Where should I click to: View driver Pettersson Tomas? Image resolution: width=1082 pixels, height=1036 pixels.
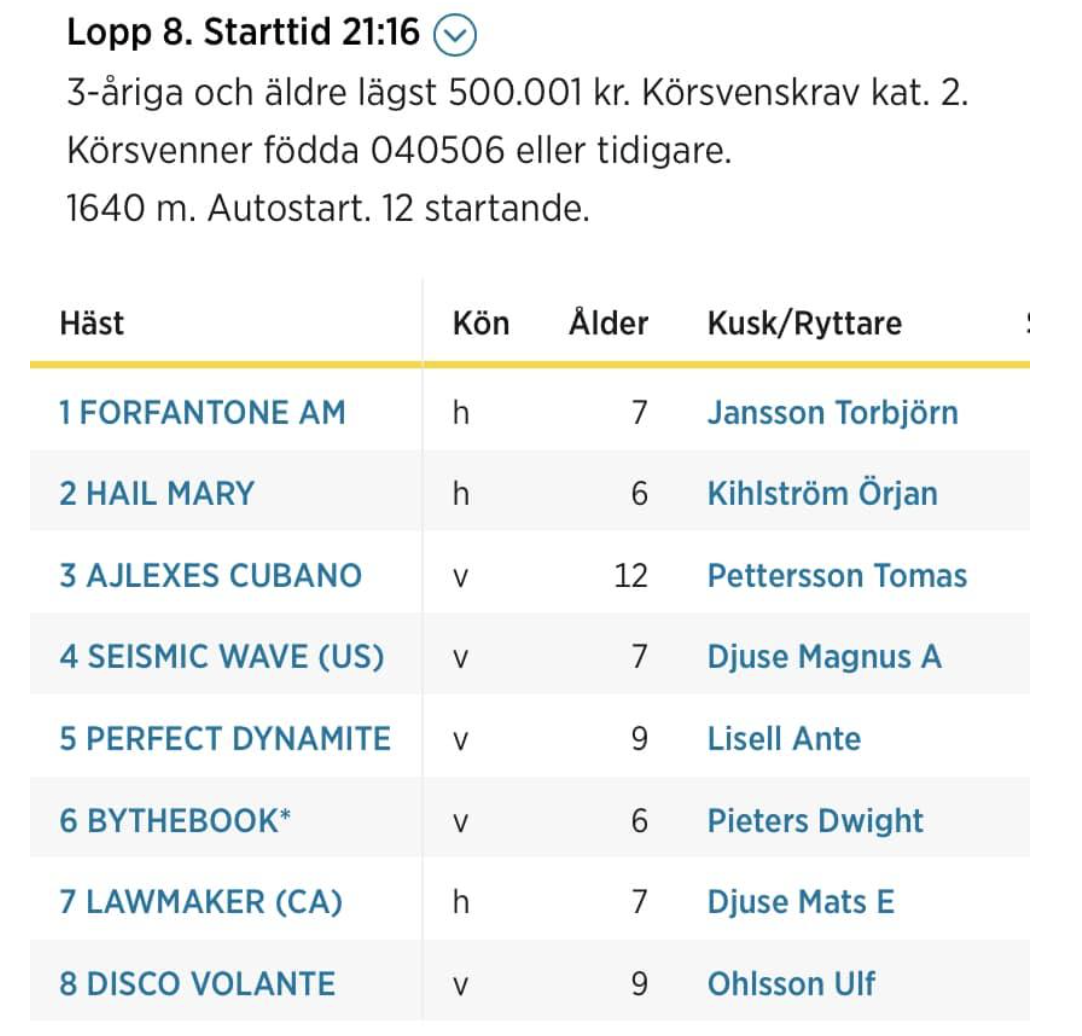837,575
